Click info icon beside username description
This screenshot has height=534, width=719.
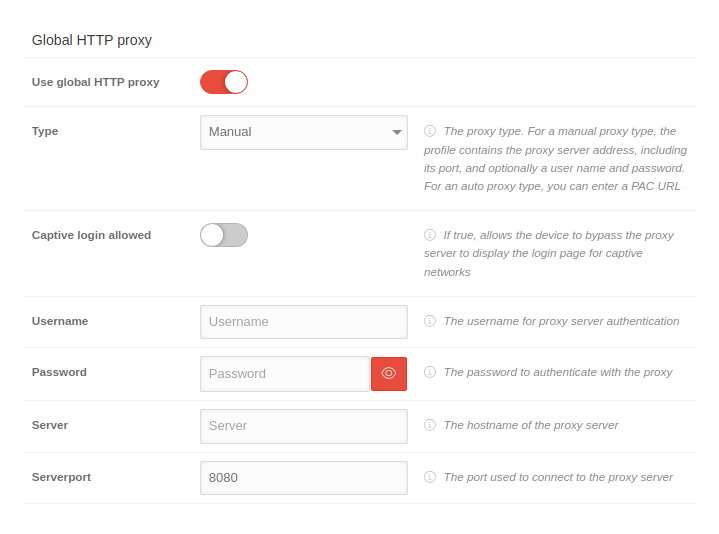click(x=430, y=321)
